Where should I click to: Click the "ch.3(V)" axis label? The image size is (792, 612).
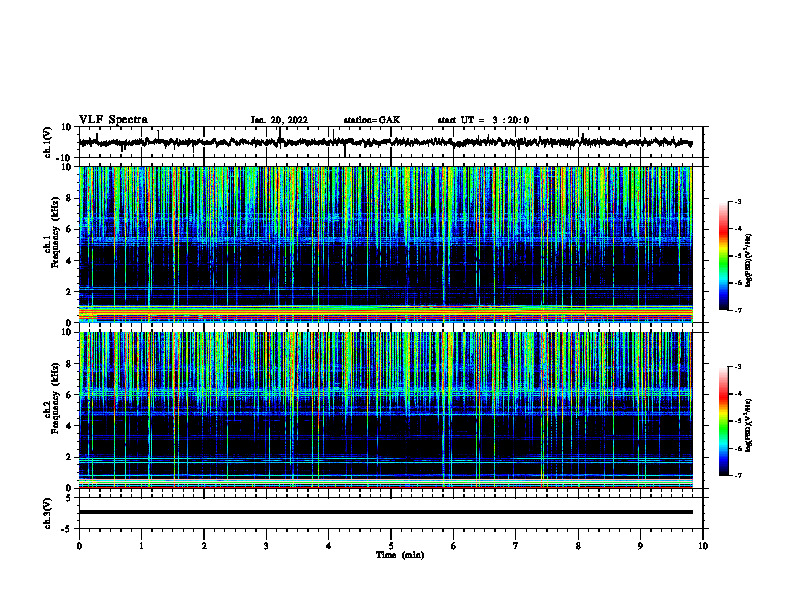48,513
